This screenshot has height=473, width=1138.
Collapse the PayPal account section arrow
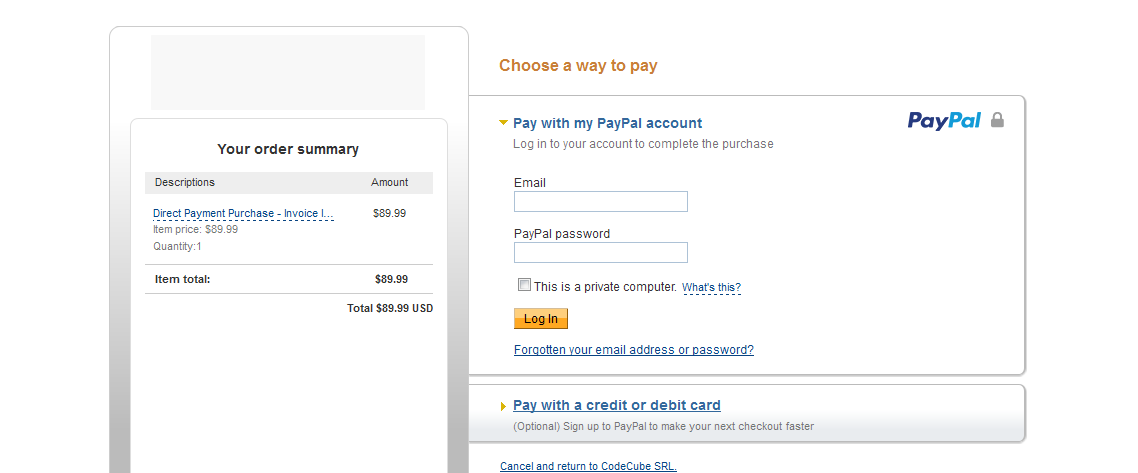[504, 123]
